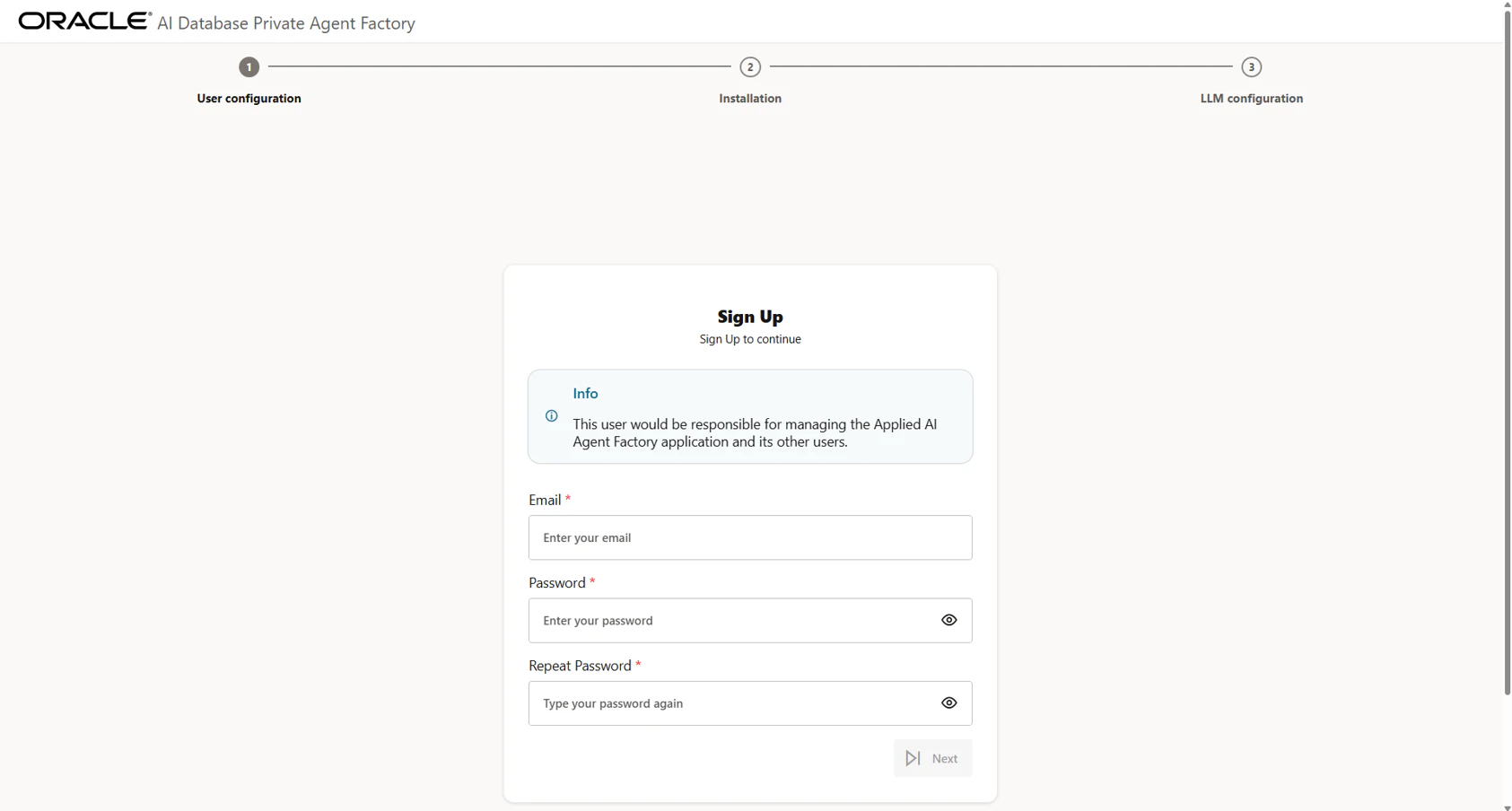Screen dimensions: 1512x811
Task: Click the scrollbar down arrow
Action: [x=1508, y=807]
